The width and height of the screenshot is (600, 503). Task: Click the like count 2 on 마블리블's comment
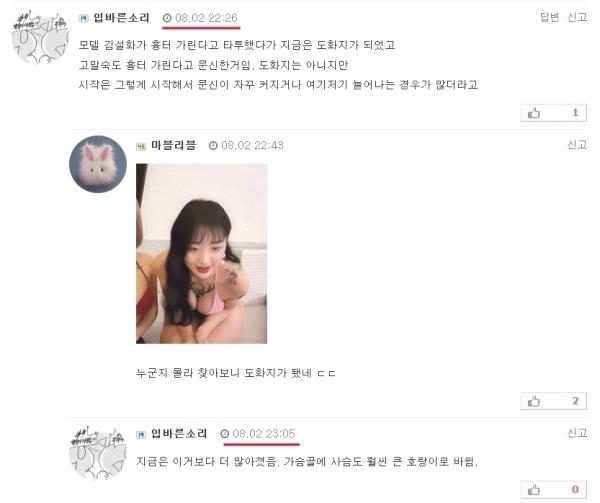(x=575, y=401)
